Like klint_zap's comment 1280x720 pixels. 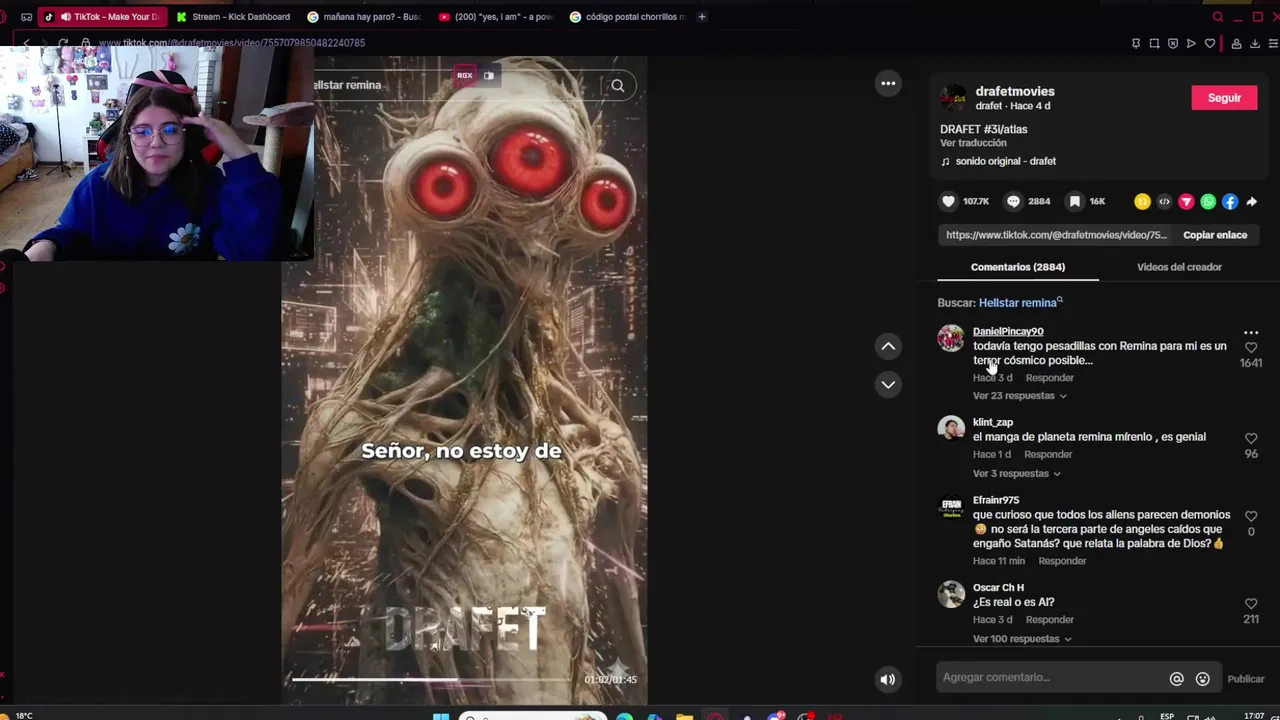[x=1251, y=438]
